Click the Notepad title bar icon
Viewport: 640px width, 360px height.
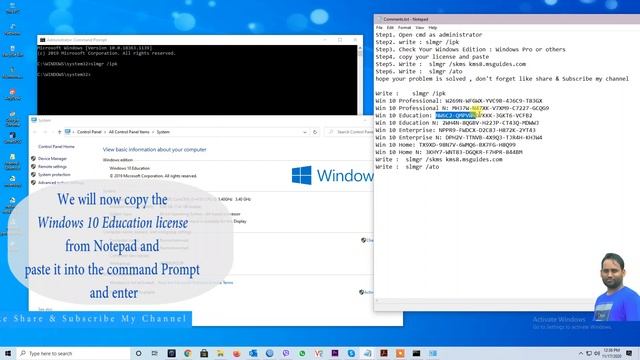[x=379, y=19]
